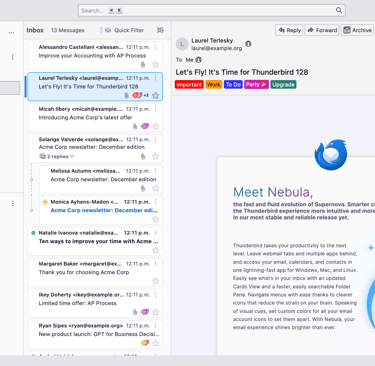Open the Quick Filter bar
This screenshot has height=366, width=375.
tap(124, 30)
